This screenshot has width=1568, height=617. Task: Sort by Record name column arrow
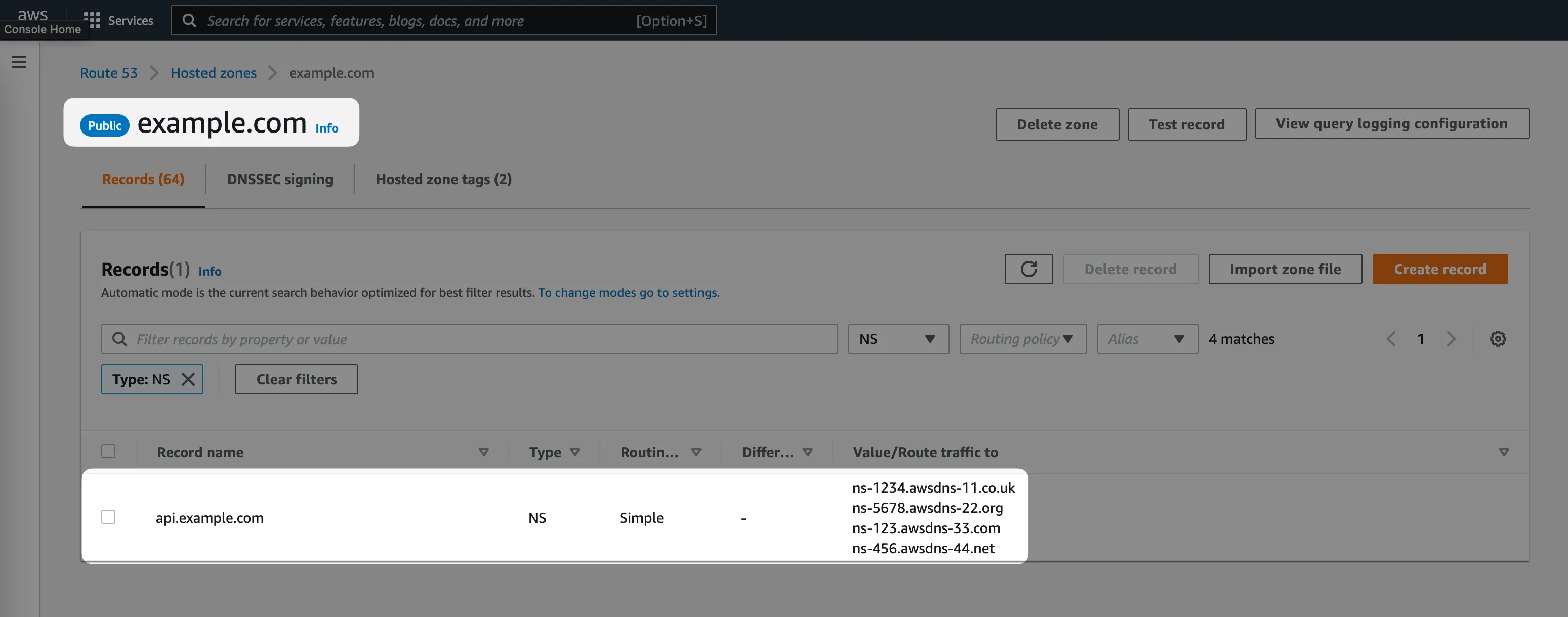(x=483, y=452)
